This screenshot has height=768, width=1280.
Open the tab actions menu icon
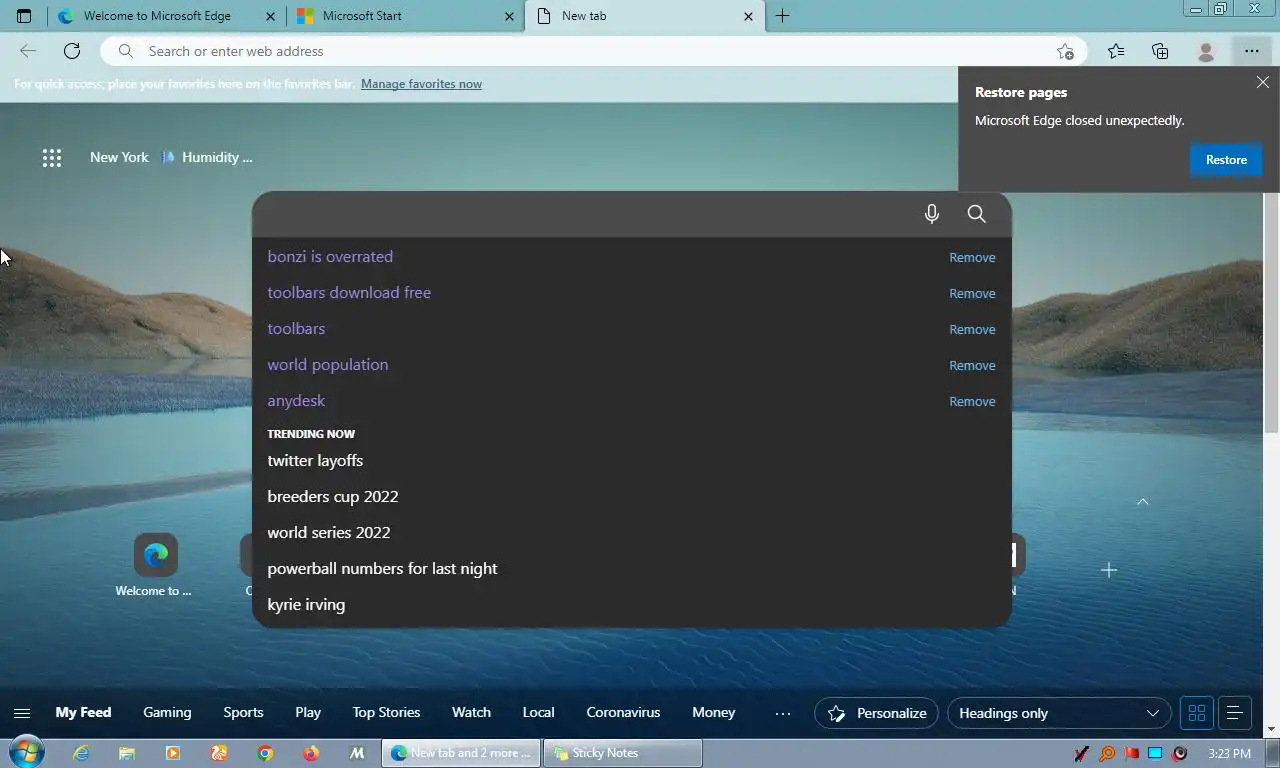pos(24,16)
